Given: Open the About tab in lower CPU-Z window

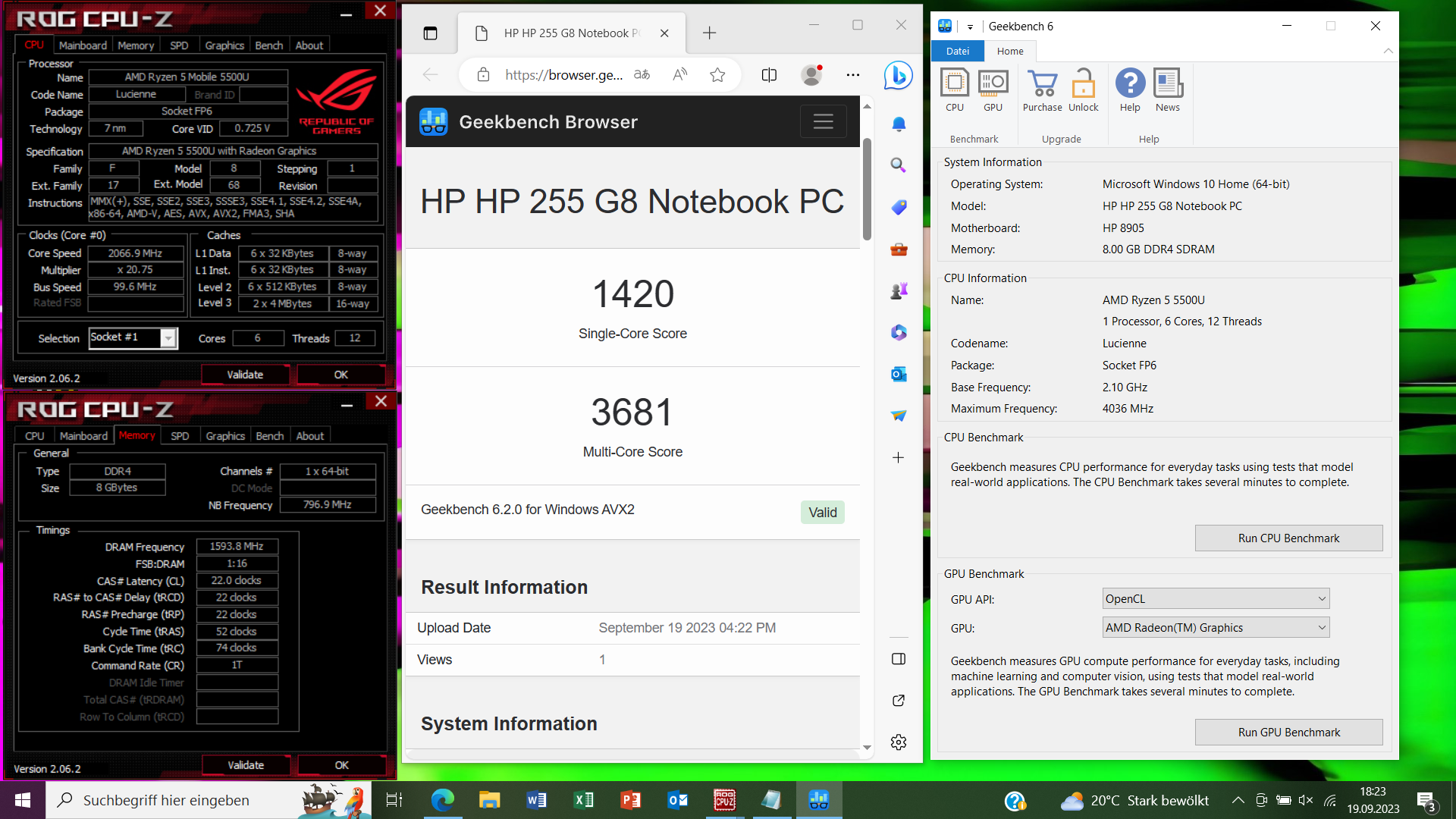Looking at the screenshot, I should pyautogui.click(x=309, y=436).
